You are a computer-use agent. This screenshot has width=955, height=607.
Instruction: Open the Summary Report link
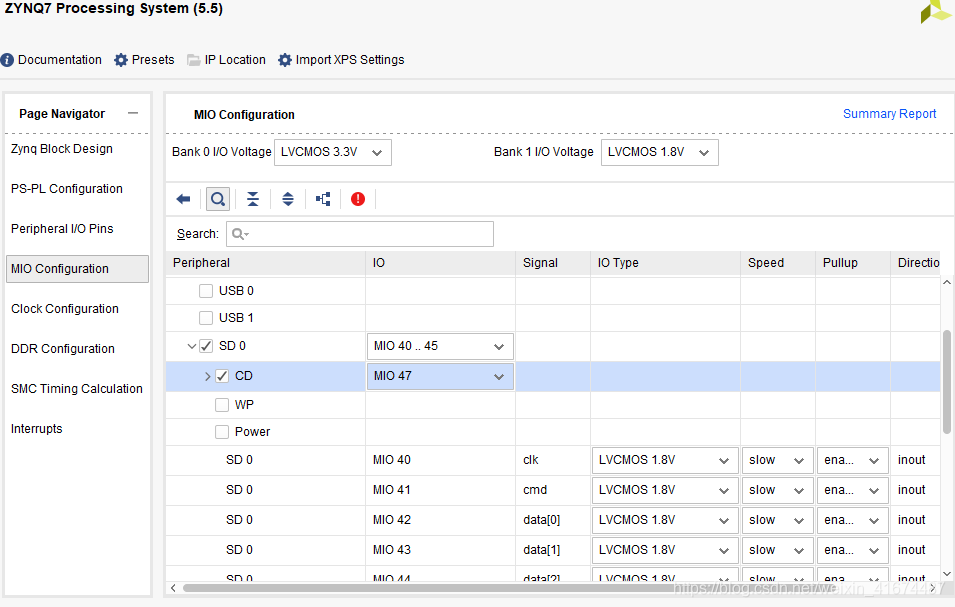click(x=889, y=114)
